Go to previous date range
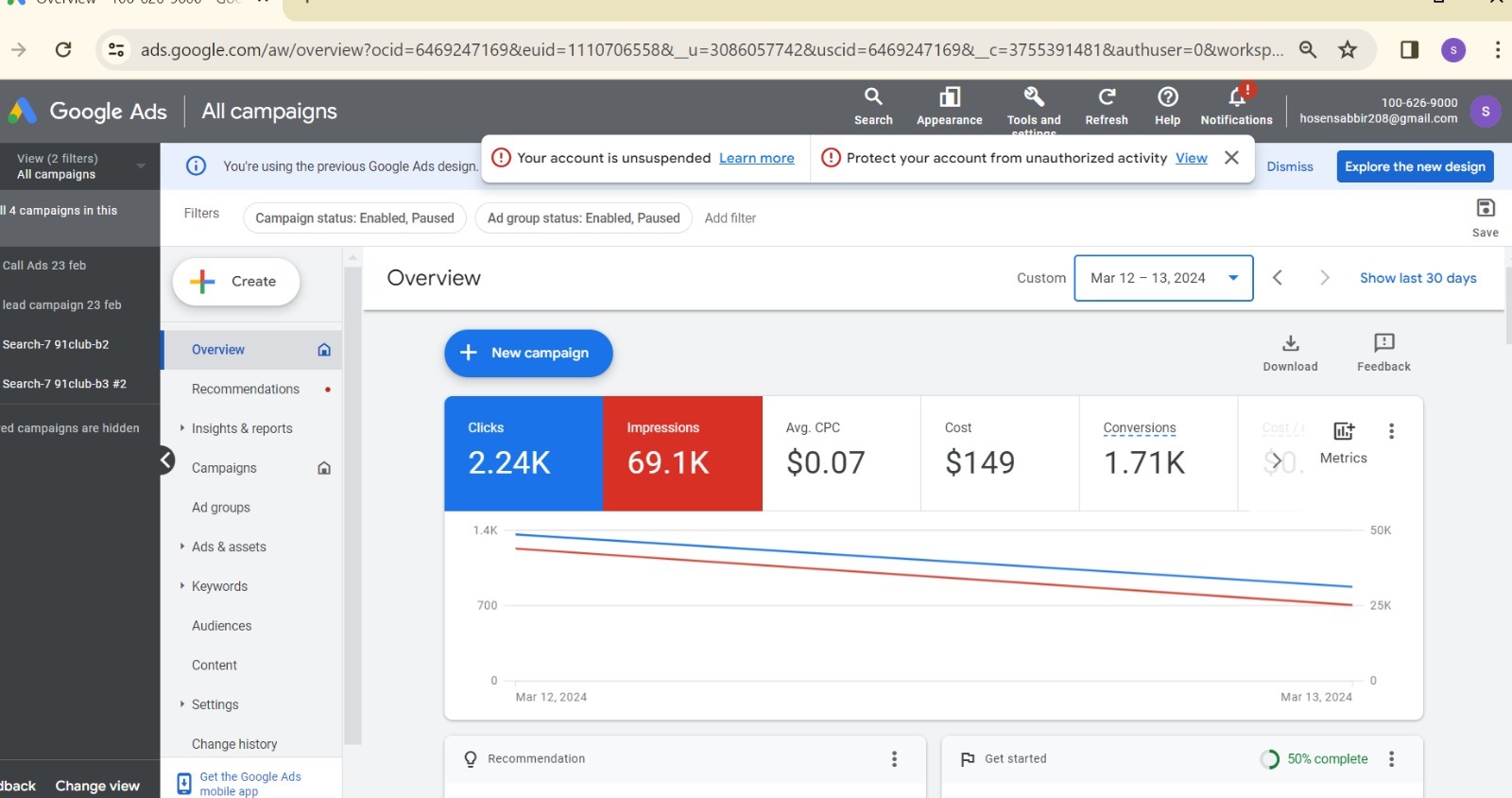 coord(1278,278)
